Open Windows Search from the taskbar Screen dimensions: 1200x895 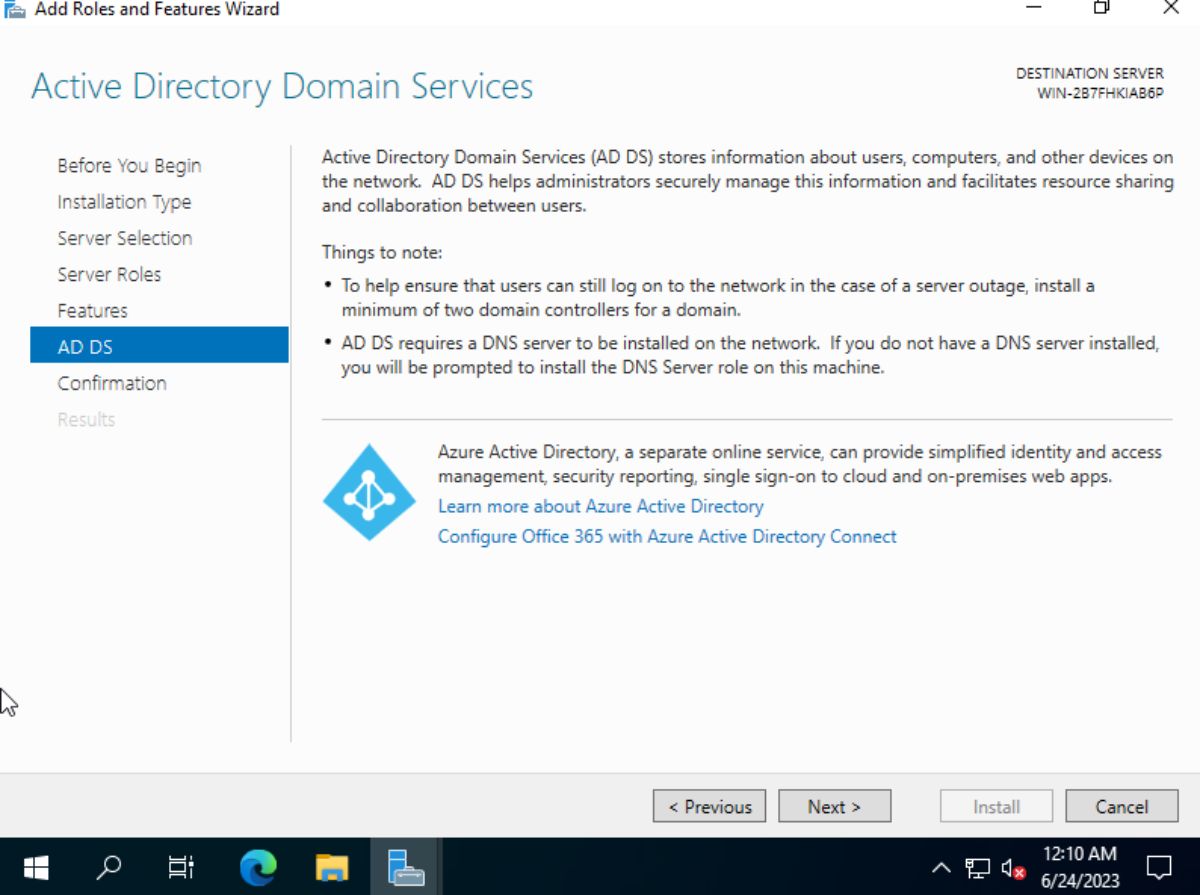tap(109, 867)
